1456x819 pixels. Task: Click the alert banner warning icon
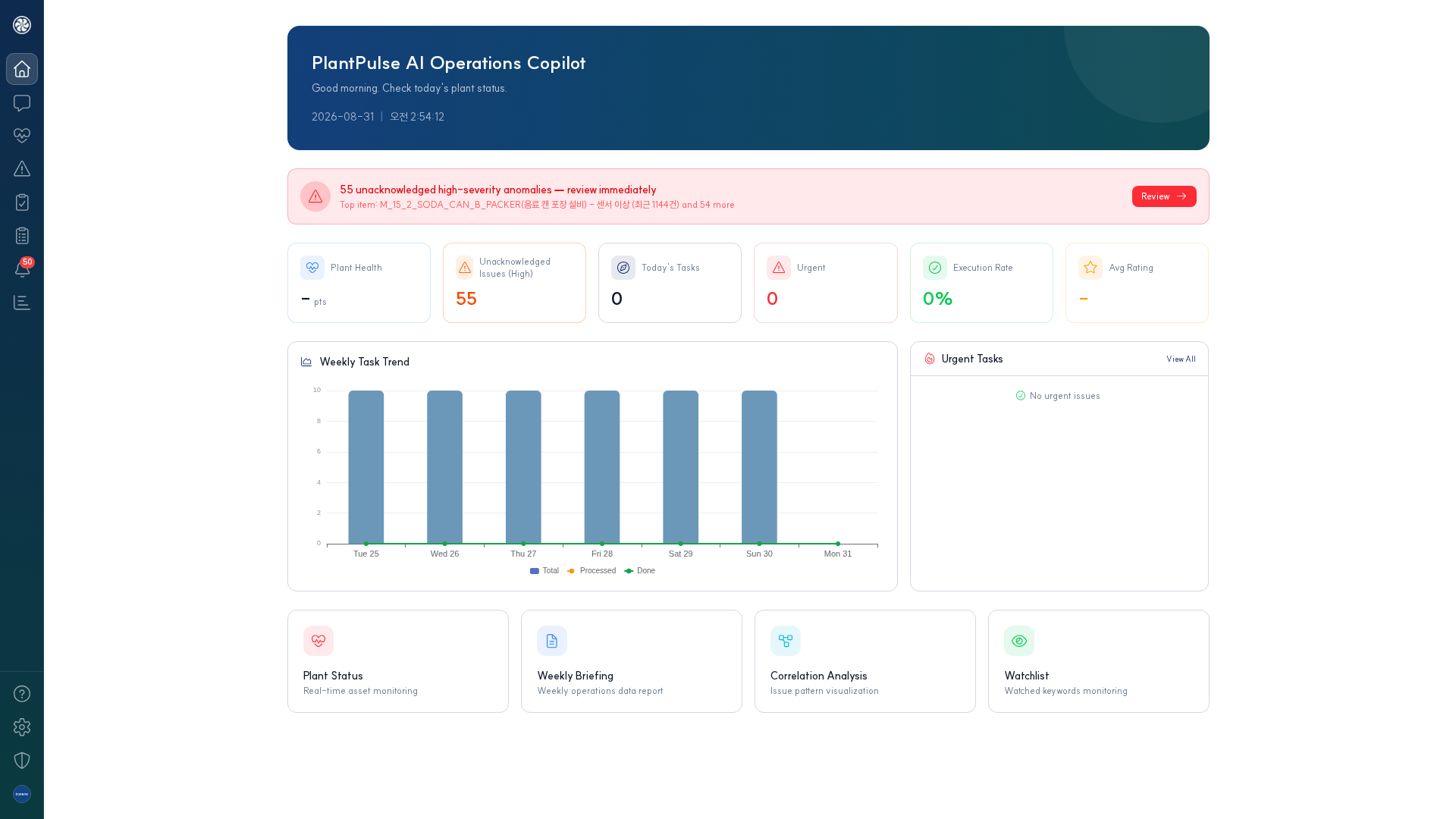click(315, 196)
